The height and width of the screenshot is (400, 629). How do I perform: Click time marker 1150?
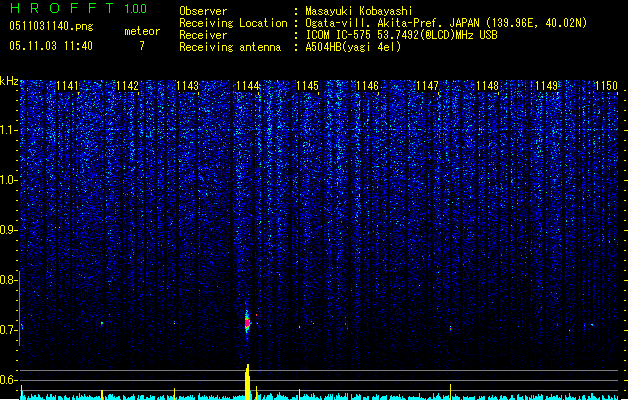[607, 86]
